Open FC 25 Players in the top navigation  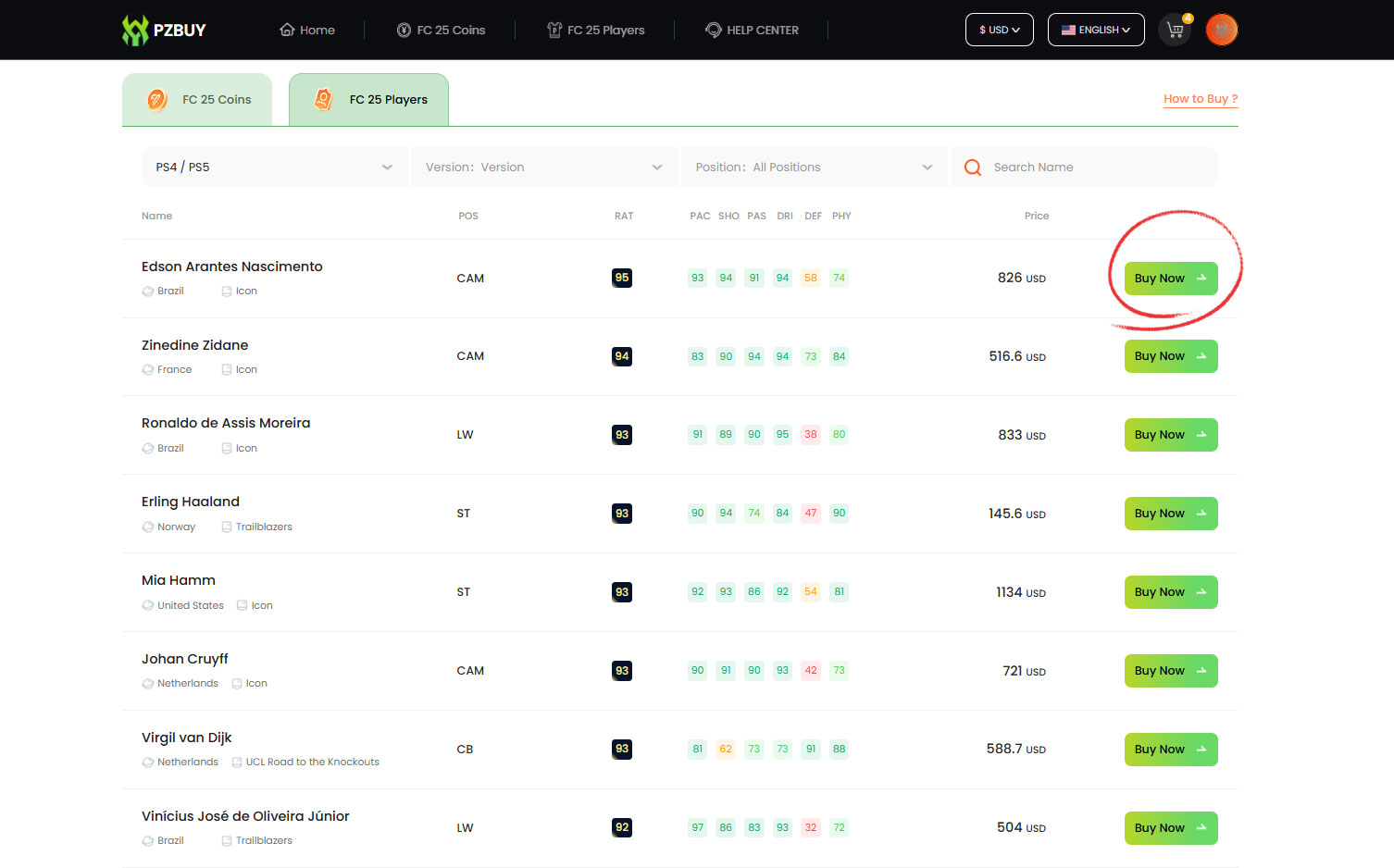point(596,30)
